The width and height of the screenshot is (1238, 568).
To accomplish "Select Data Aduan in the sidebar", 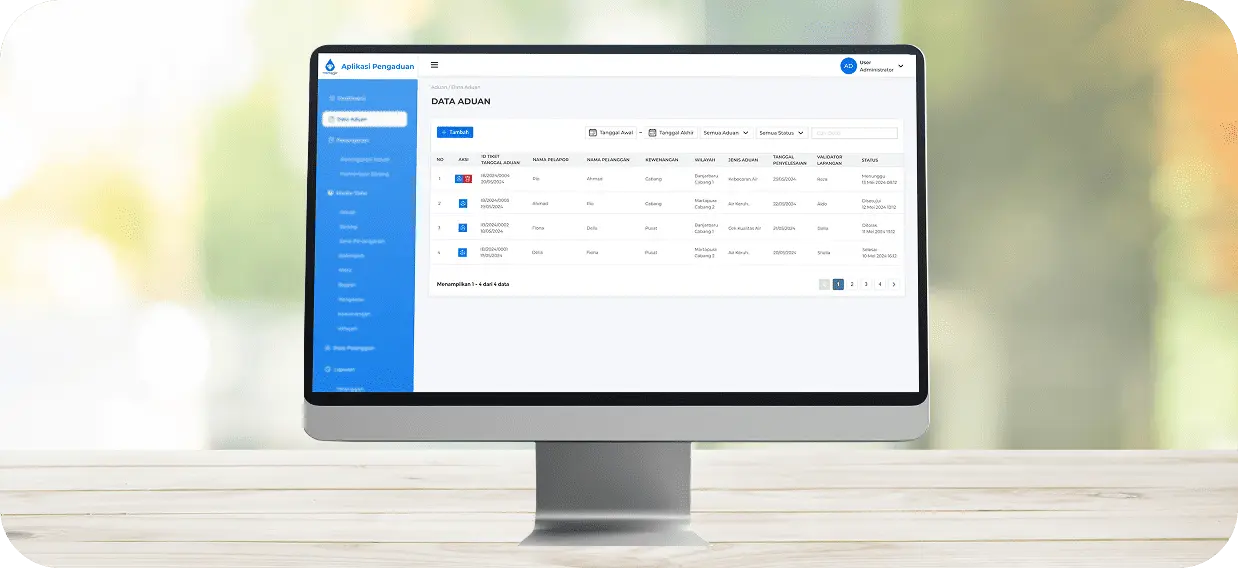I will (x=364, y=119).
